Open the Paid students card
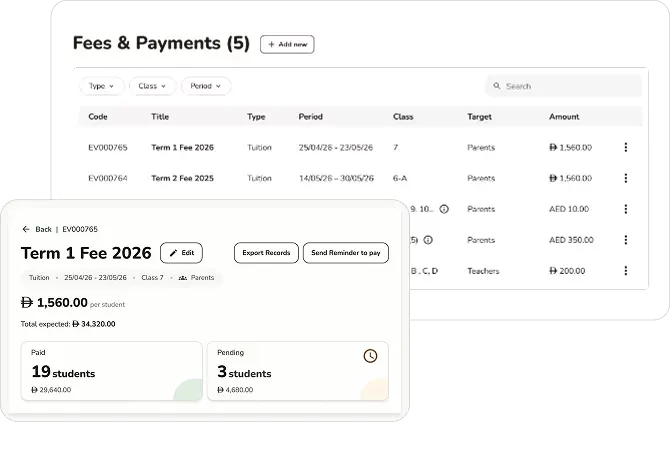The width and height of the screenshot is (670, 468). (111, 371)
